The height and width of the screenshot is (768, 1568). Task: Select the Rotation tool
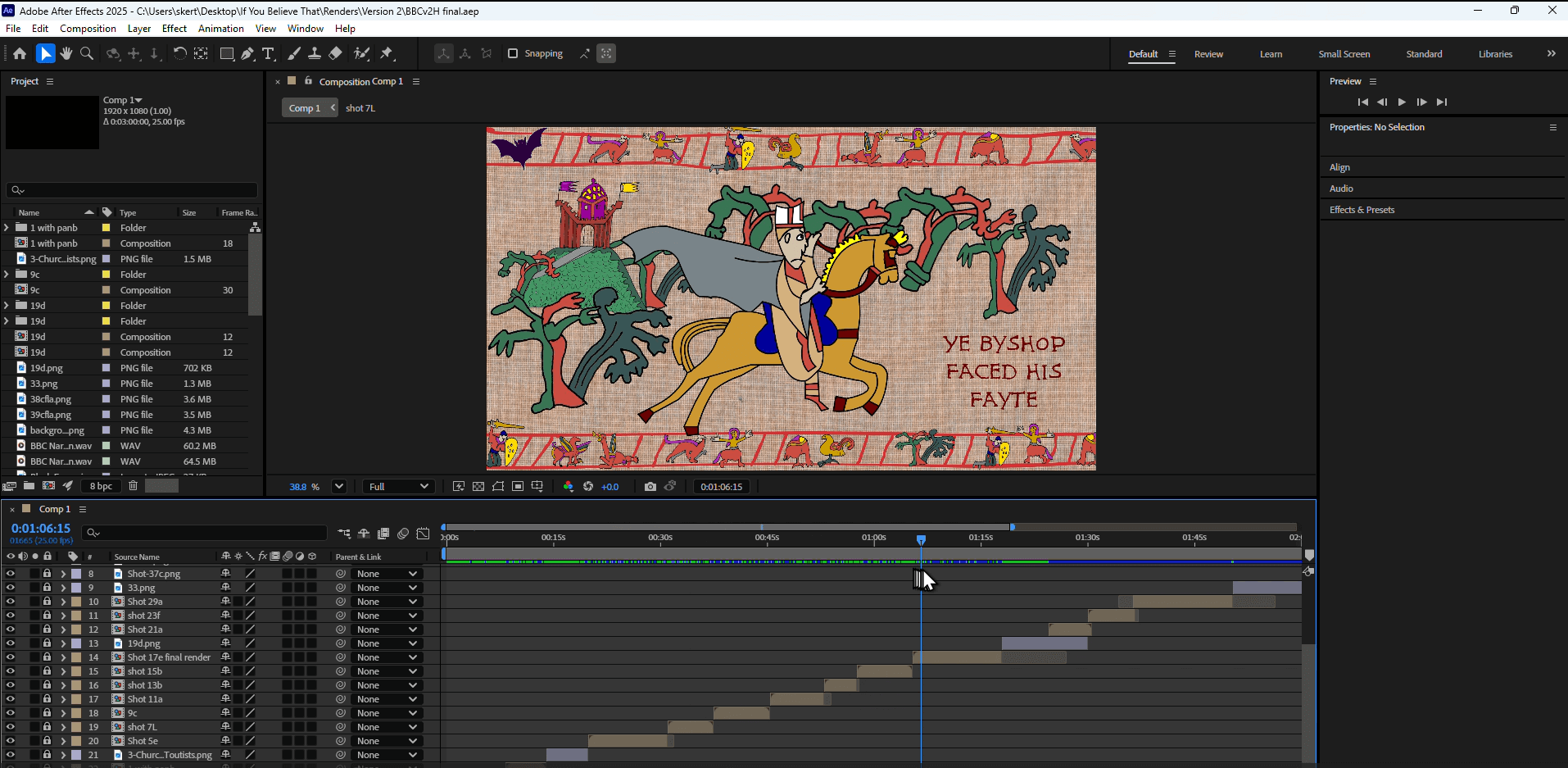coord(179,53)
